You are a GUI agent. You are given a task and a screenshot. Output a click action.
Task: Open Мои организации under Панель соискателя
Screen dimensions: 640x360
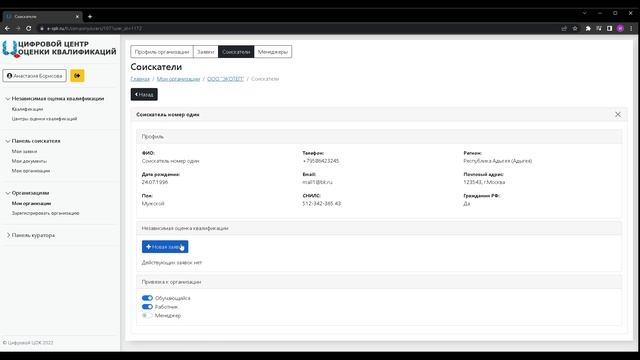click(31, 171)
